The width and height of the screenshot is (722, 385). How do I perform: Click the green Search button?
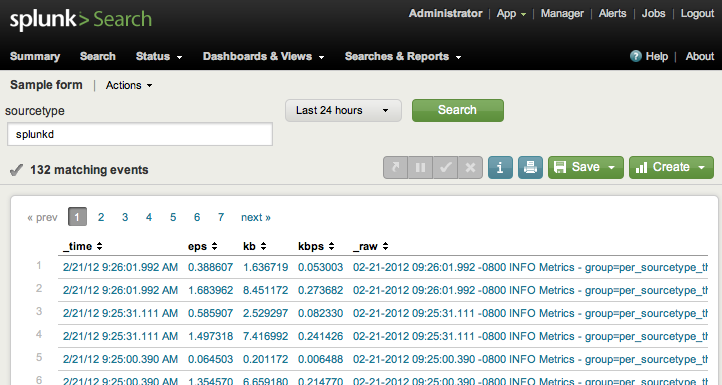458,111
